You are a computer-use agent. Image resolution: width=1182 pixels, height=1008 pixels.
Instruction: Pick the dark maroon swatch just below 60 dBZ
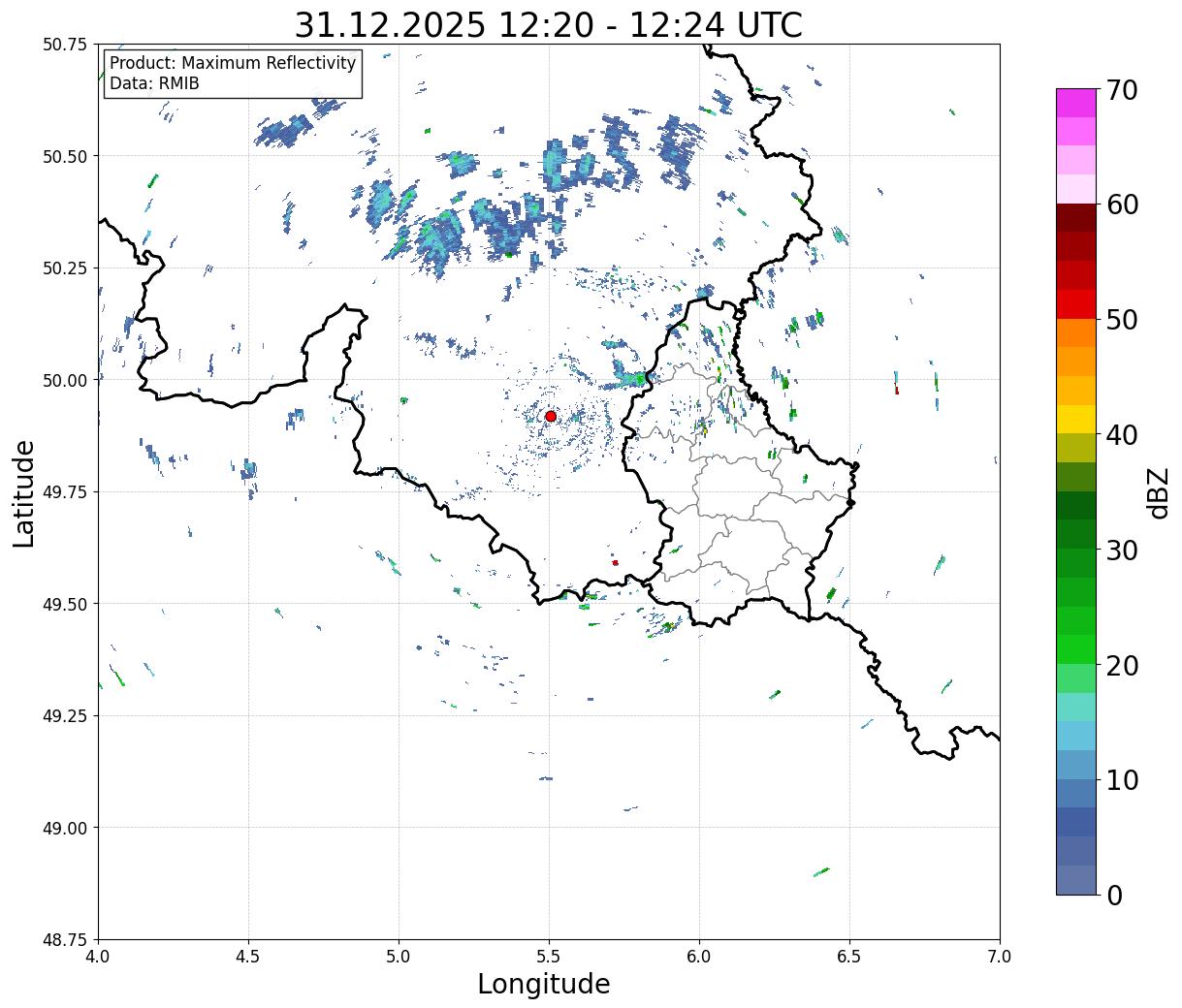(1076, 217)
